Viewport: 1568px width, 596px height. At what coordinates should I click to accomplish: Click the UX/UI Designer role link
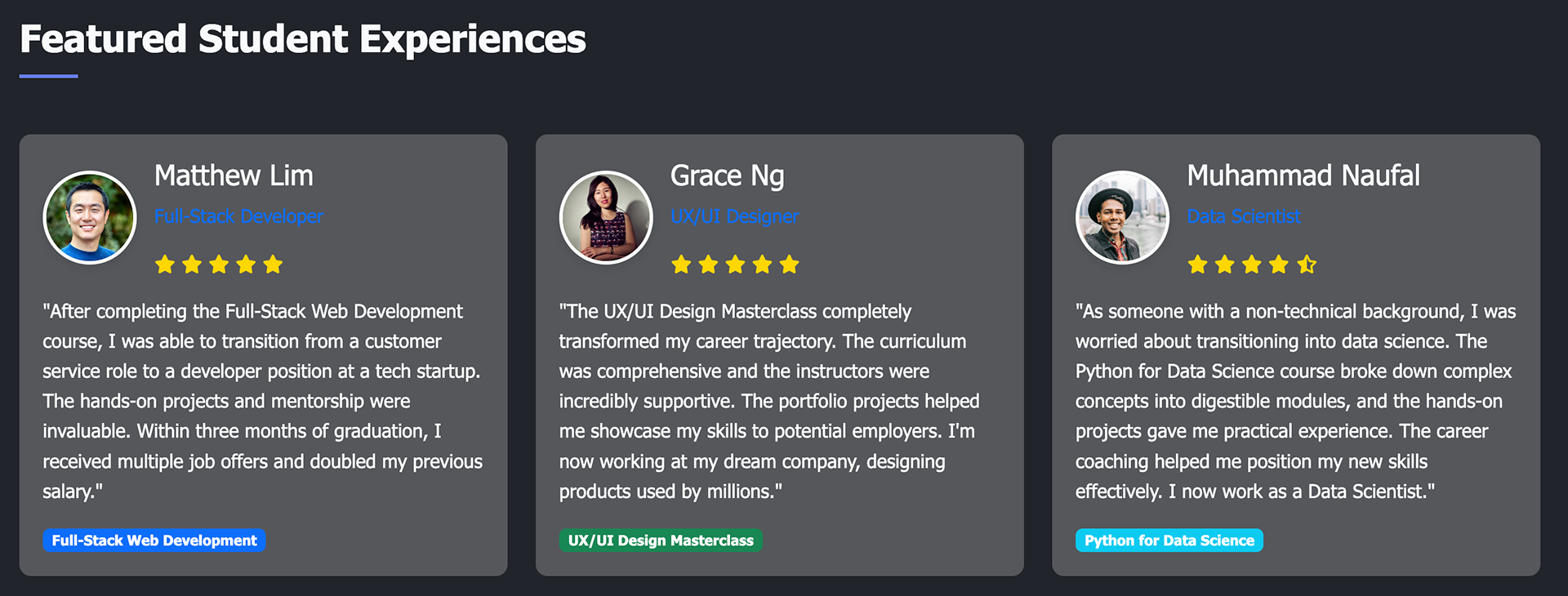[735, 216]
